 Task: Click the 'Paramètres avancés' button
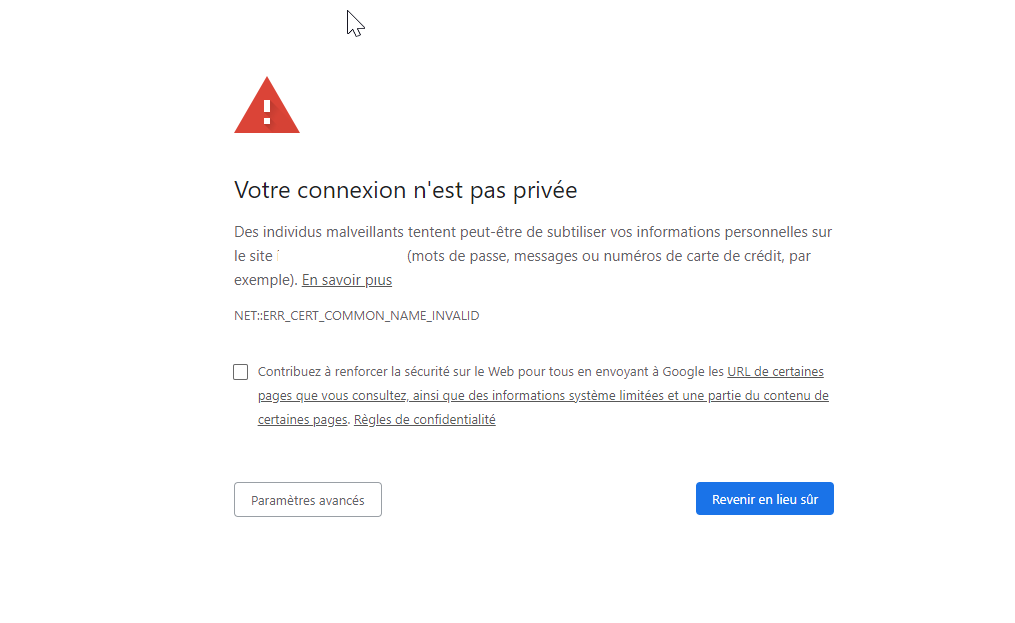pos(308,500)
